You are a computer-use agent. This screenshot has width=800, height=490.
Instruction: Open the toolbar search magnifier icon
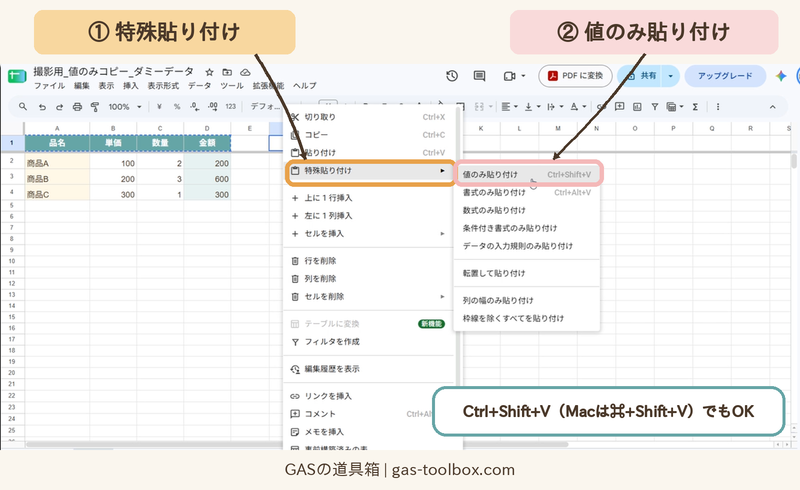(23, 107)
